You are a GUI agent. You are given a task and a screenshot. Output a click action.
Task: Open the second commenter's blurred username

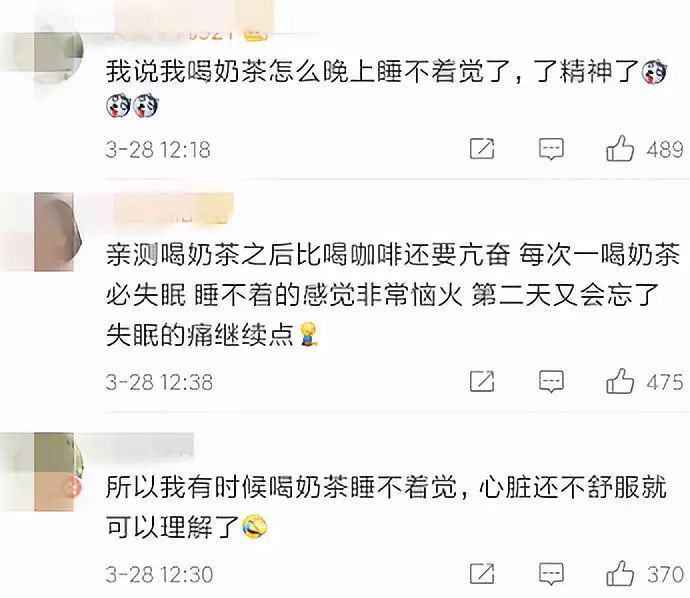pyautogui.click(x=173, y=208)
